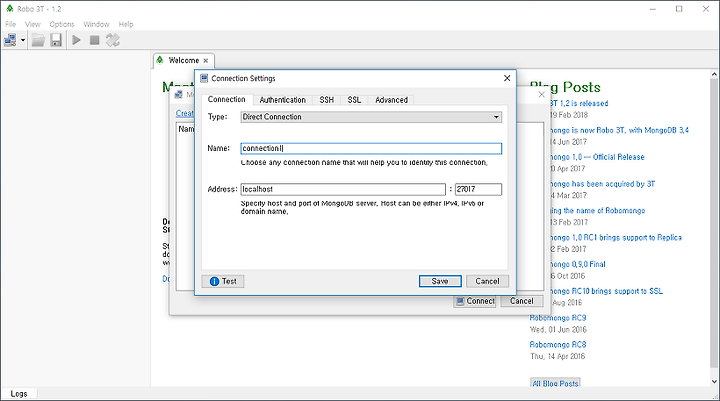Switch to the Advanced tab
The height and width of the screenshot is (401, 720).
[x=391, y=100]
